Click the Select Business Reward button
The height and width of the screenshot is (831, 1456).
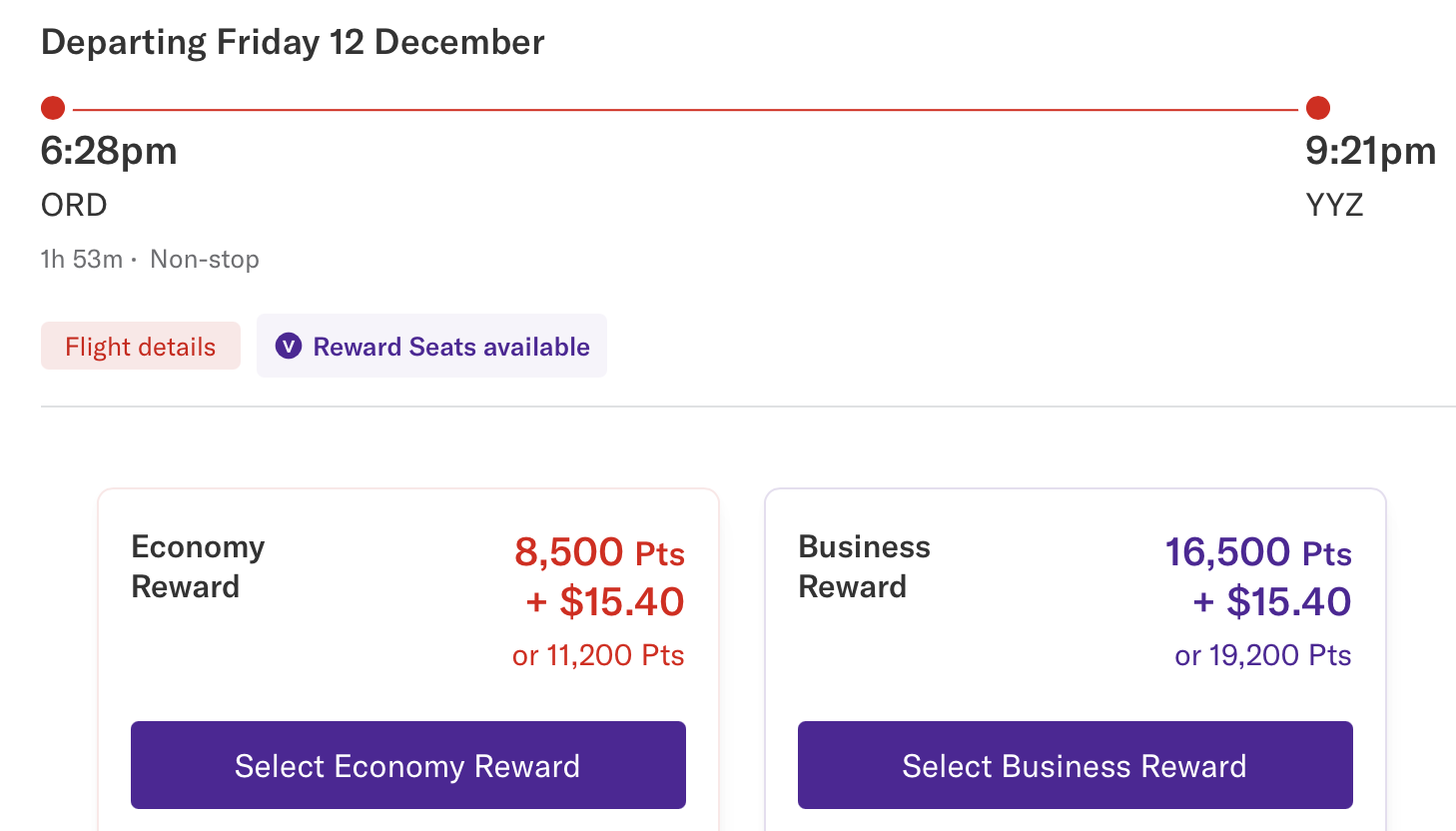click(x=1075, y=765)
